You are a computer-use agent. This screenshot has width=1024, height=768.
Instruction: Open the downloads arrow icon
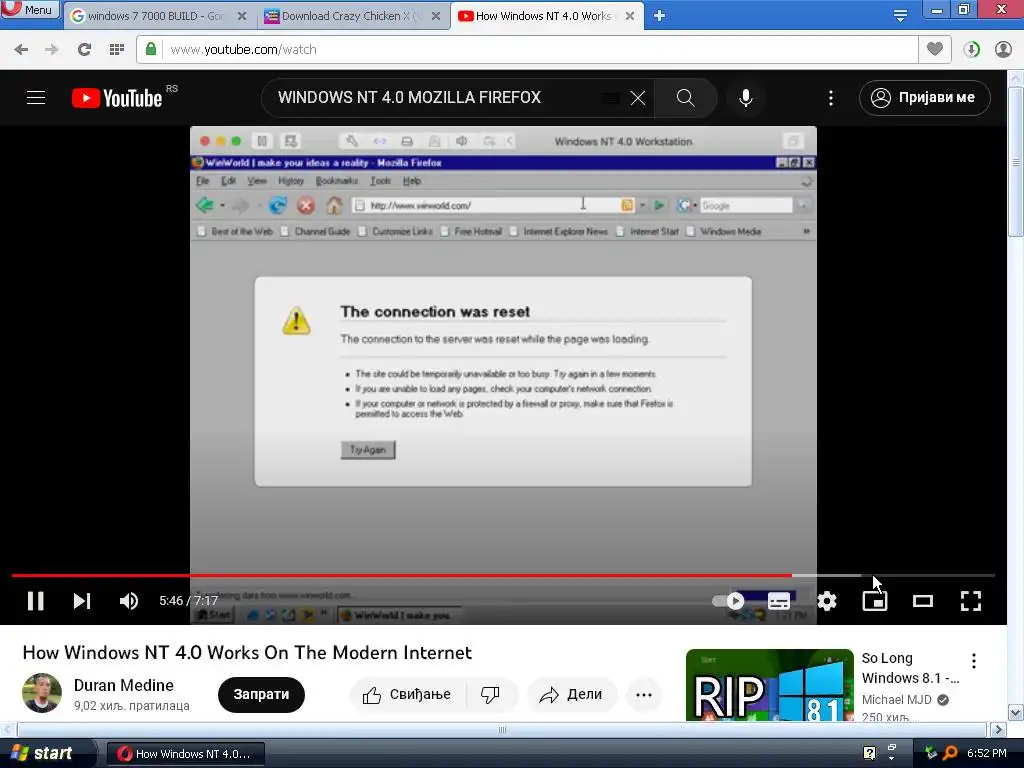coord(972,49)
